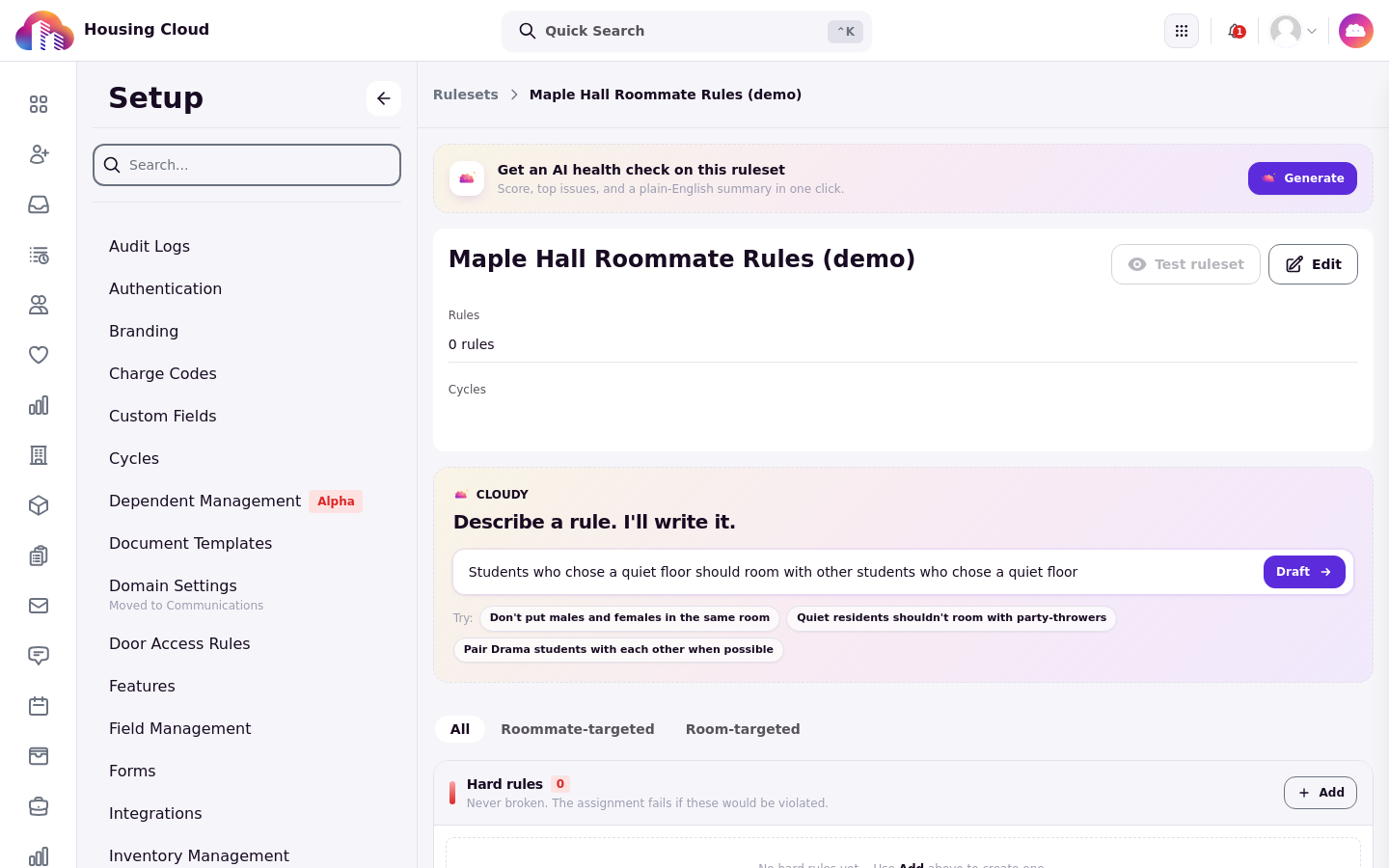
Task: Open the building sidebar icon
Action: 39,455
